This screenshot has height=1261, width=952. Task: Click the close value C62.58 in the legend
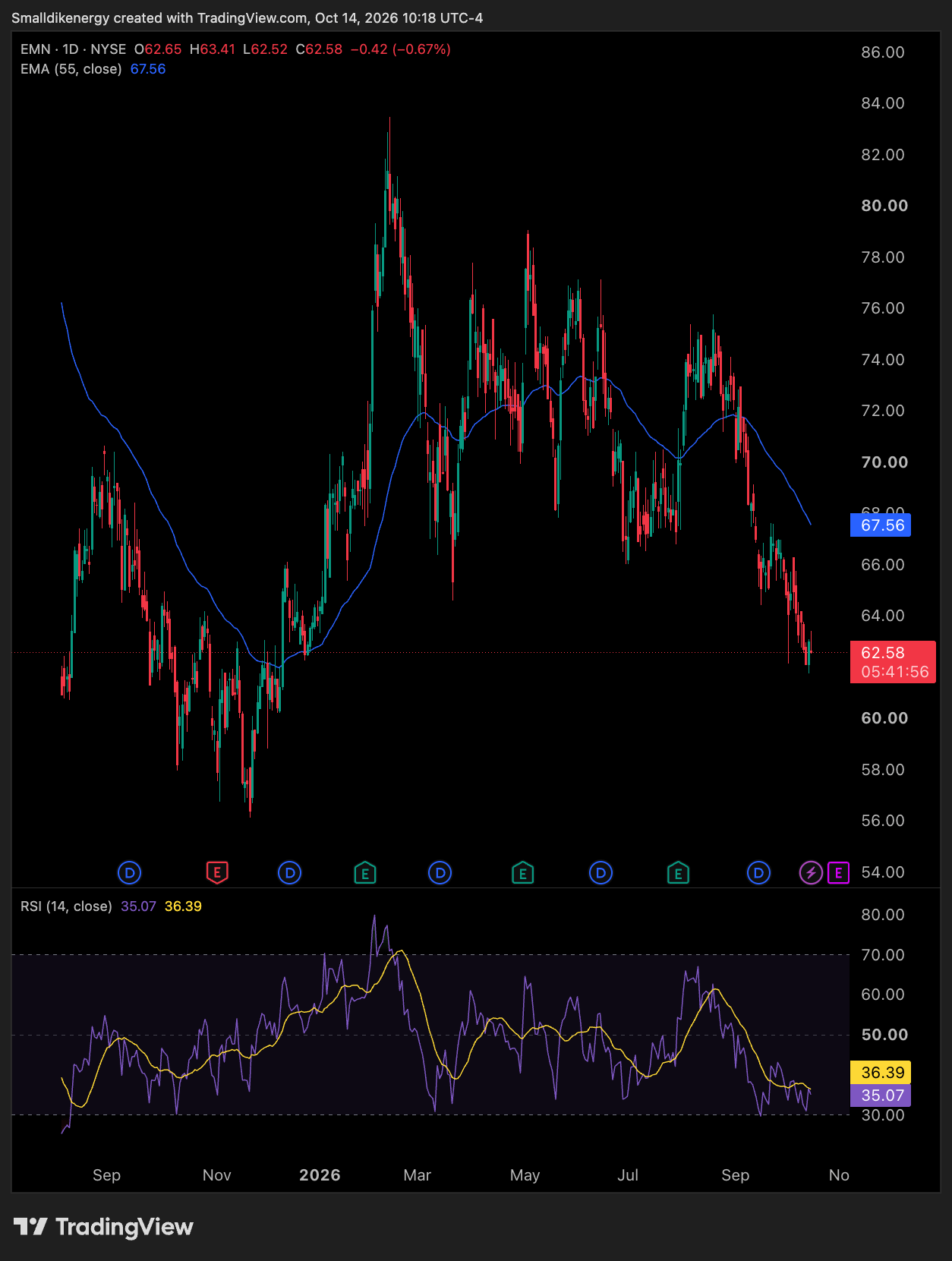[x=319, y=49]
